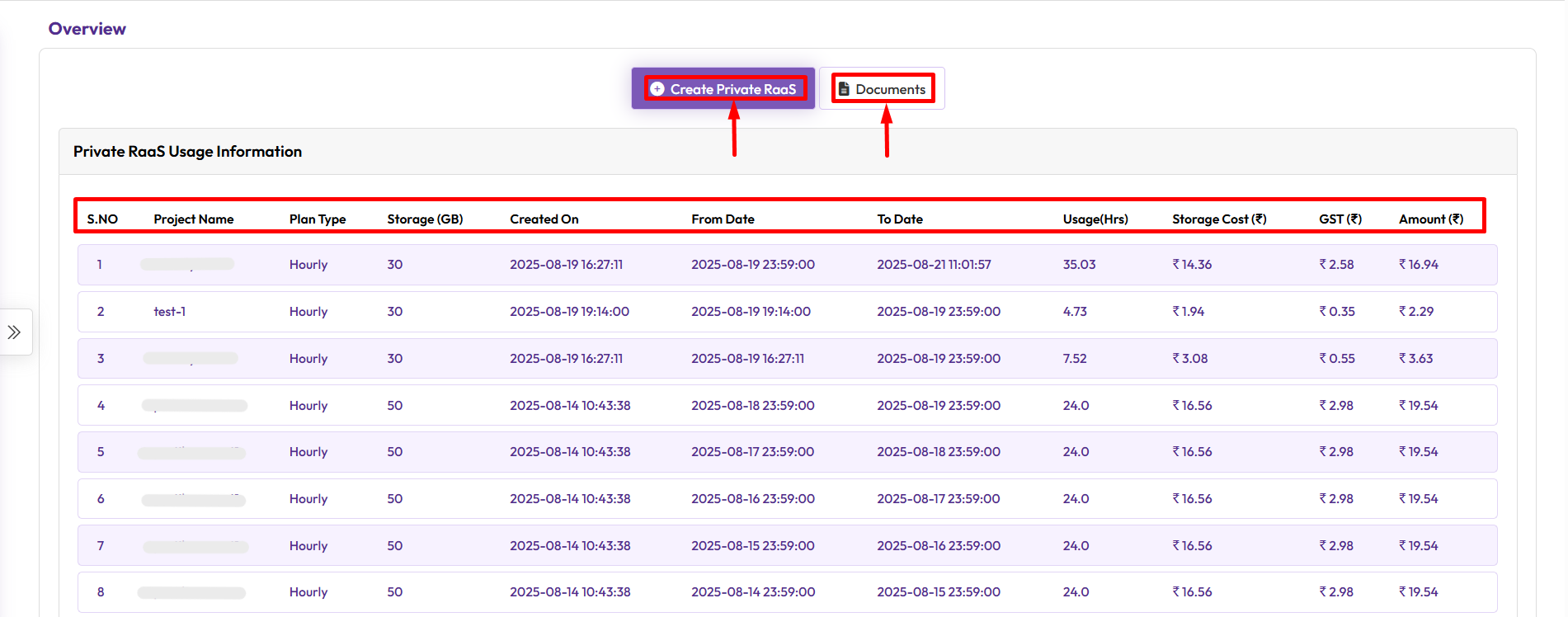Click the plus icon on Create Private RaaS
The image size is (1568, 617).
[657, 89]
